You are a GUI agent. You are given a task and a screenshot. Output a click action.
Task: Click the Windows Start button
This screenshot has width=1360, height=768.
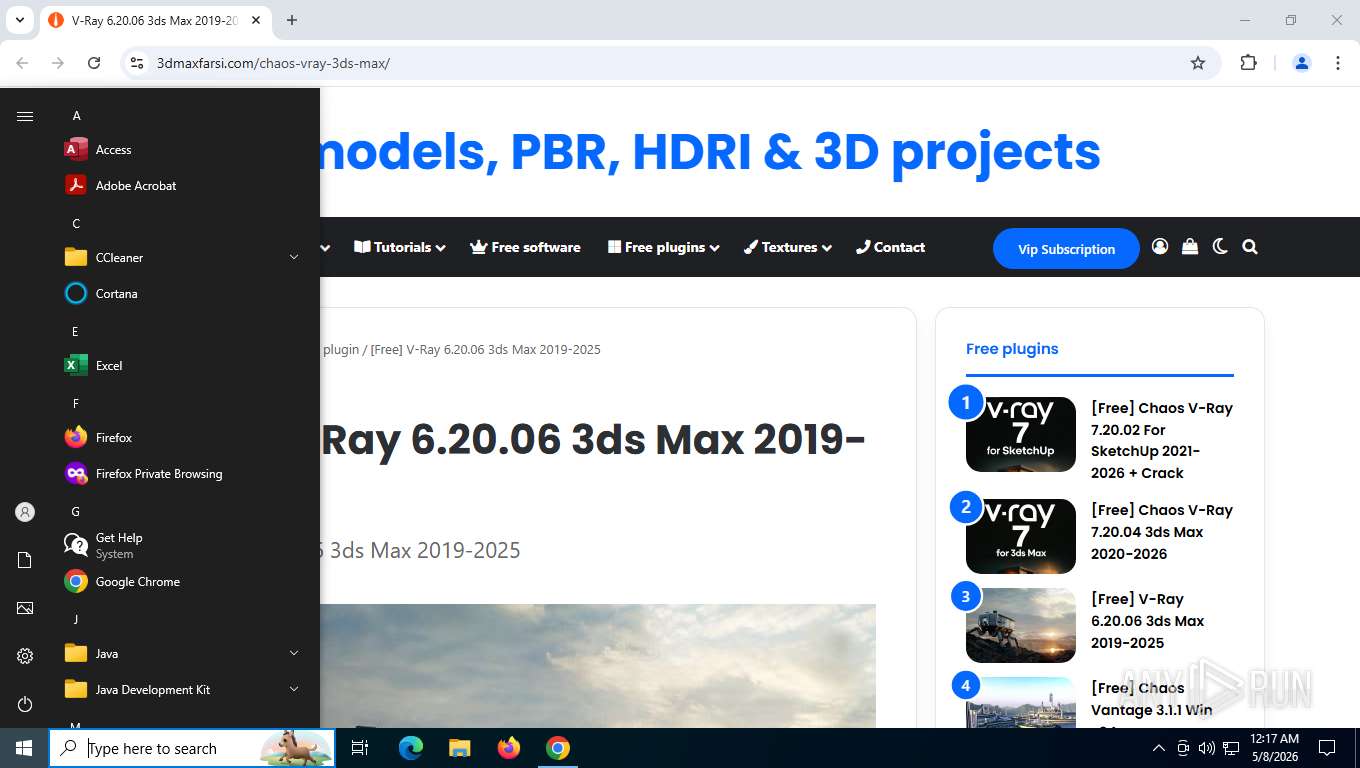24,748
